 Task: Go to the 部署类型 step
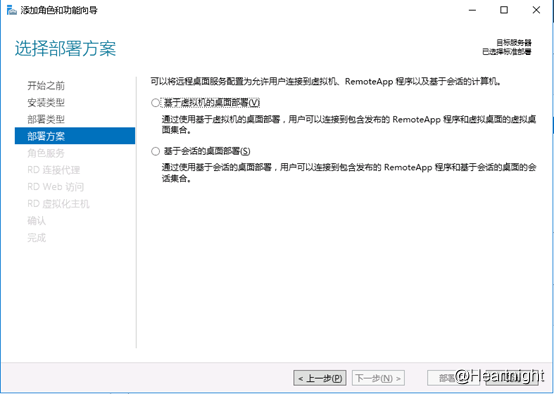pos(46,119)
